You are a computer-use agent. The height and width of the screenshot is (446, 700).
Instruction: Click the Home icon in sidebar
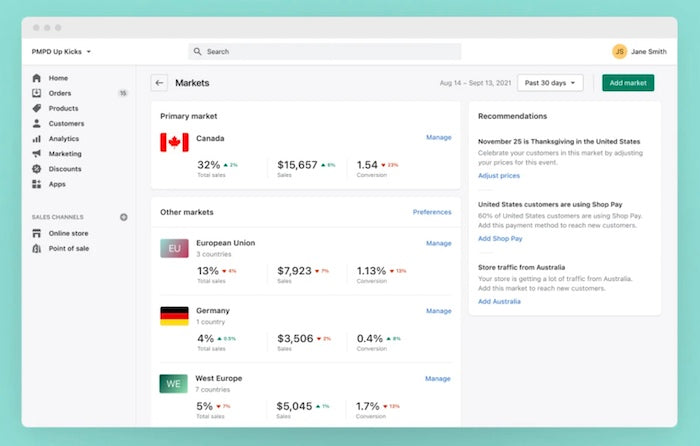point(37,78)
